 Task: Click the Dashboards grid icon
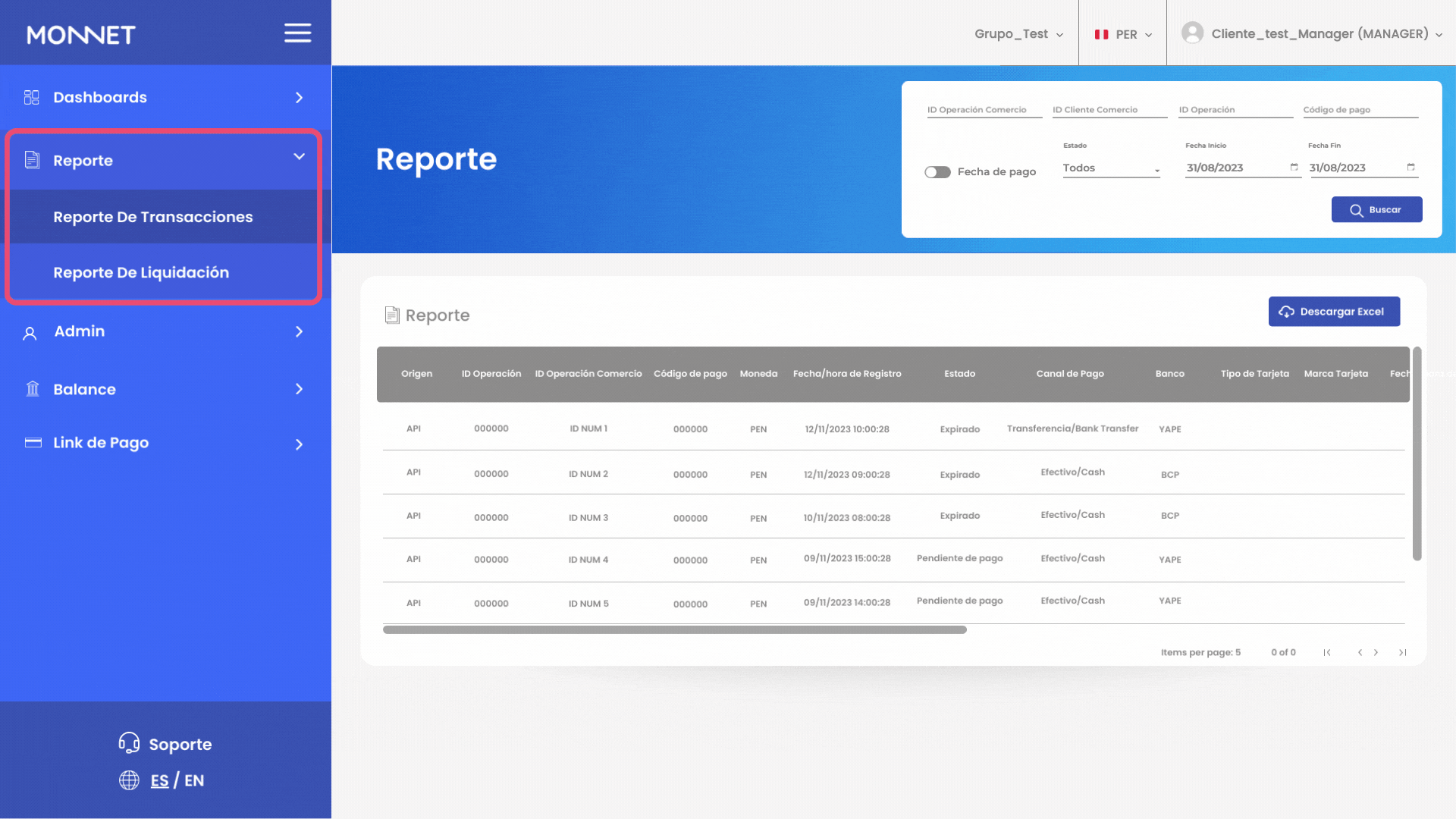[x=32, y=98]
